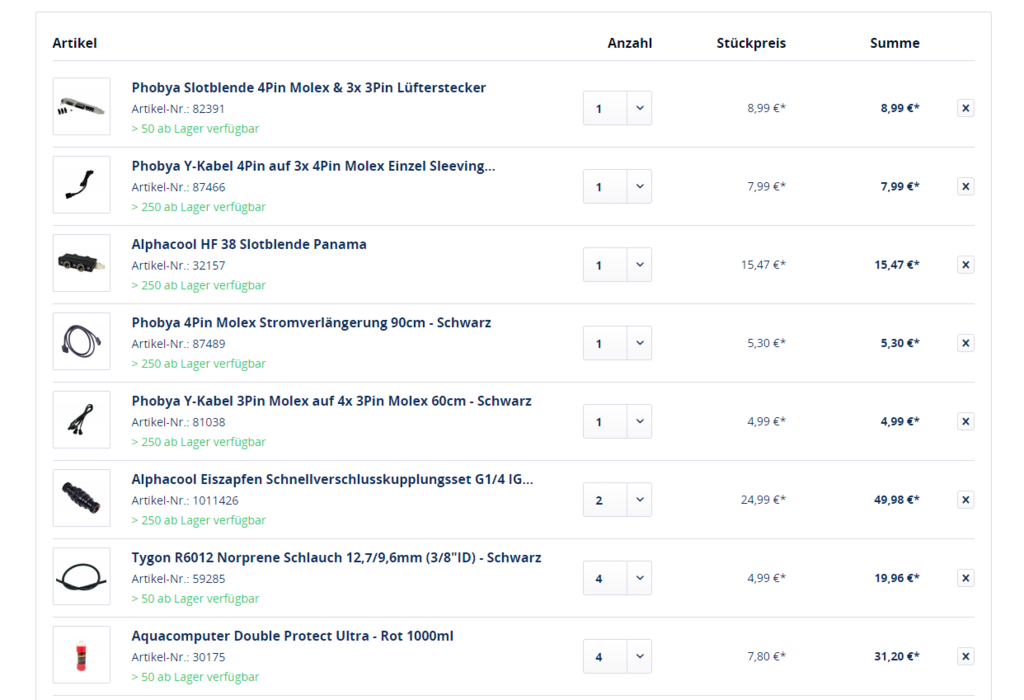The image size is (1024, 700).
Task: Remove Phobya Y-Kabel 4Pin Einzel Sleeving item
Action: tap(965, 186)
